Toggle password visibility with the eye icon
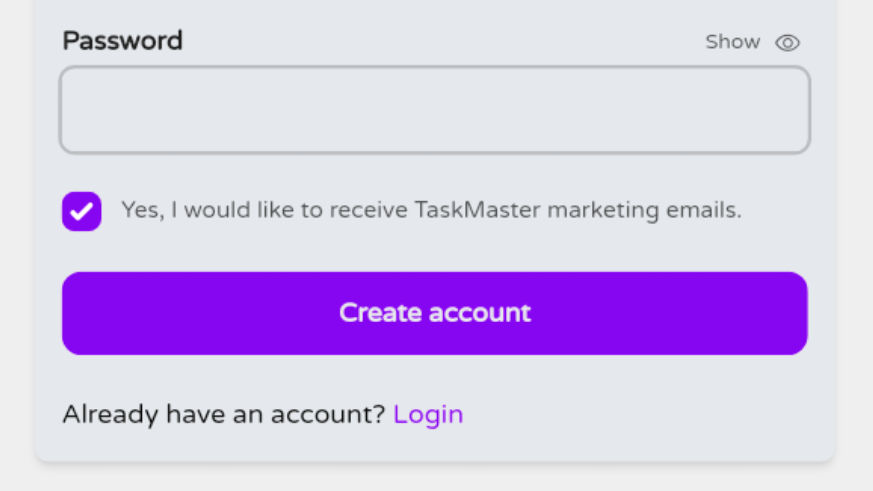This screenshot has height=491, width=873. [788, 42]
